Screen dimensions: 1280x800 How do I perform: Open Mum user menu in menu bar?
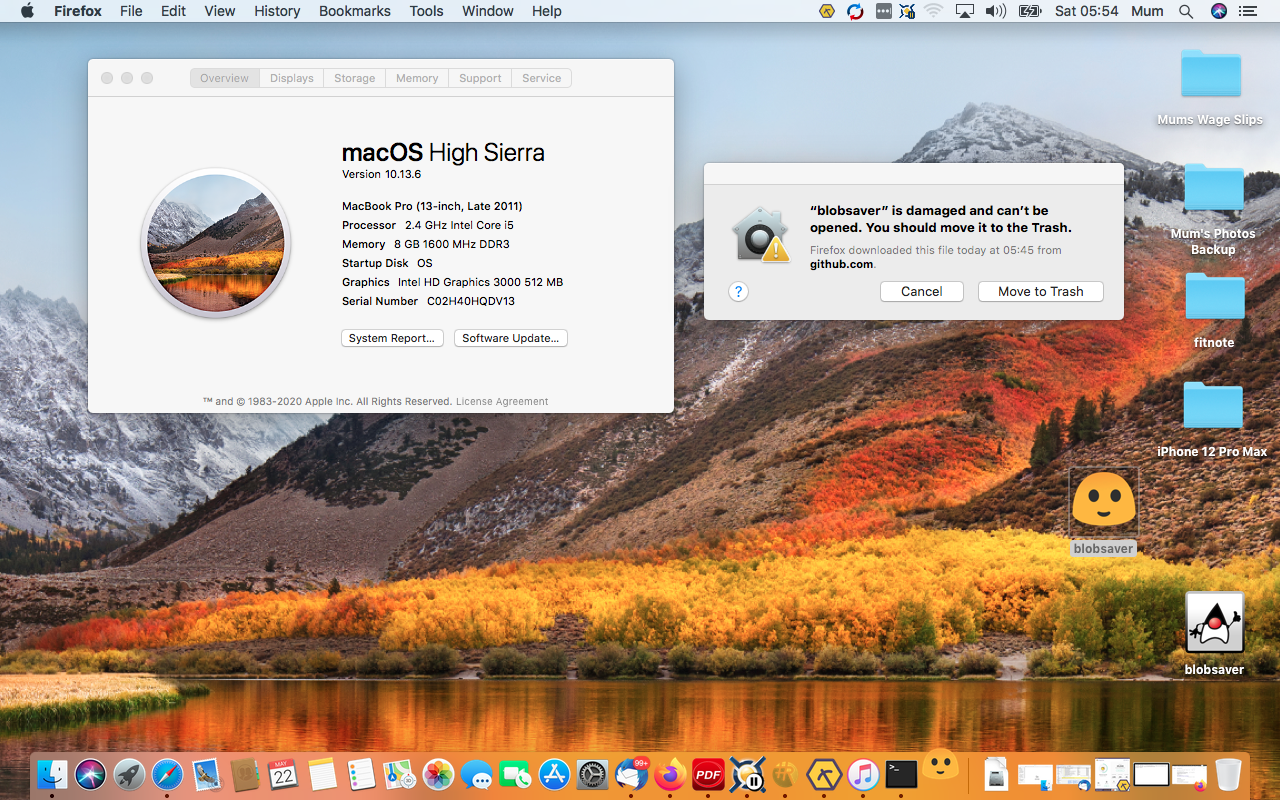click(x=1147, y=11)
